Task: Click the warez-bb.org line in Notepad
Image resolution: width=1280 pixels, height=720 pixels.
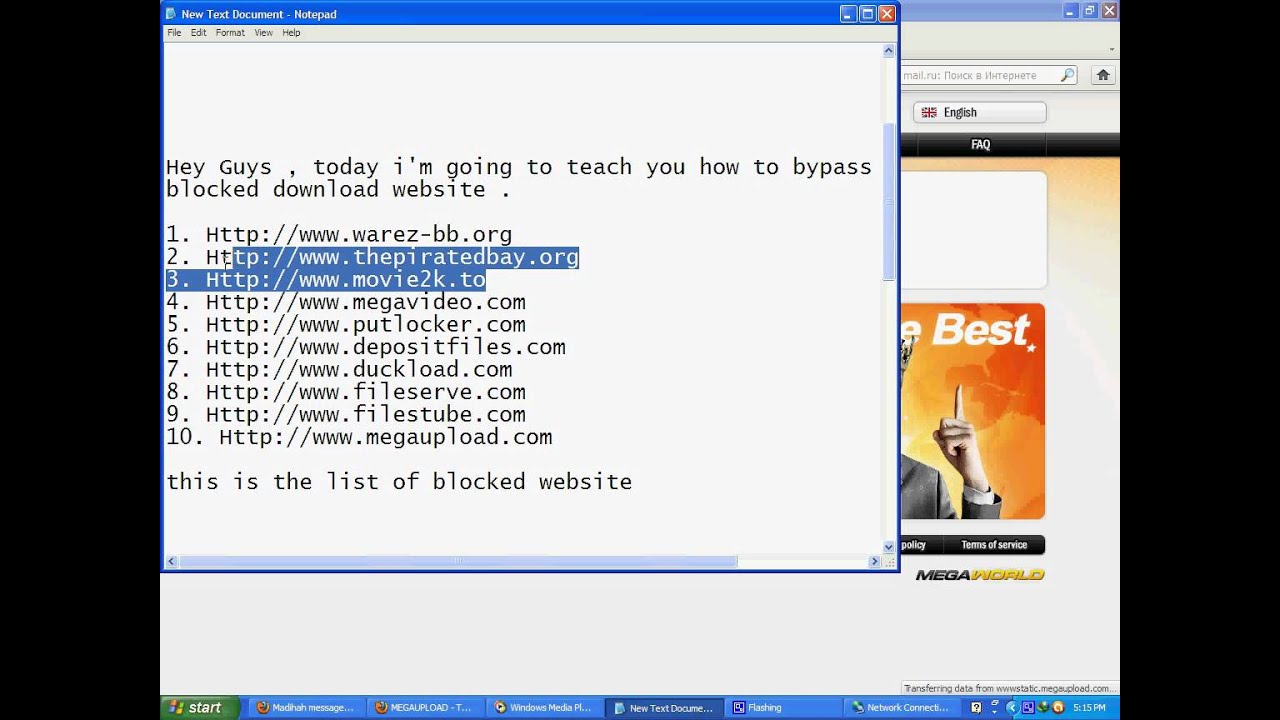Action: [339, 234]
